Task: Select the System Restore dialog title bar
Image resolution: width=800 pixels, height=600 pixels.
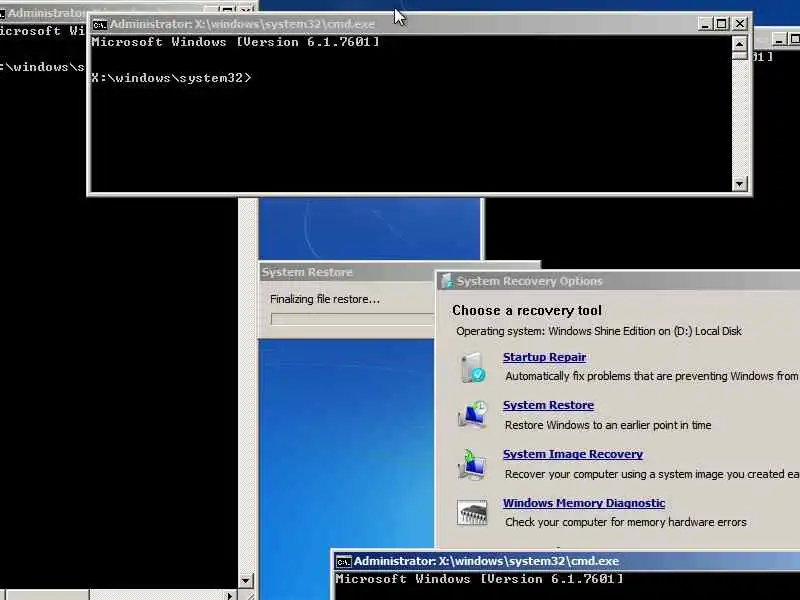Action: point(347,272)
